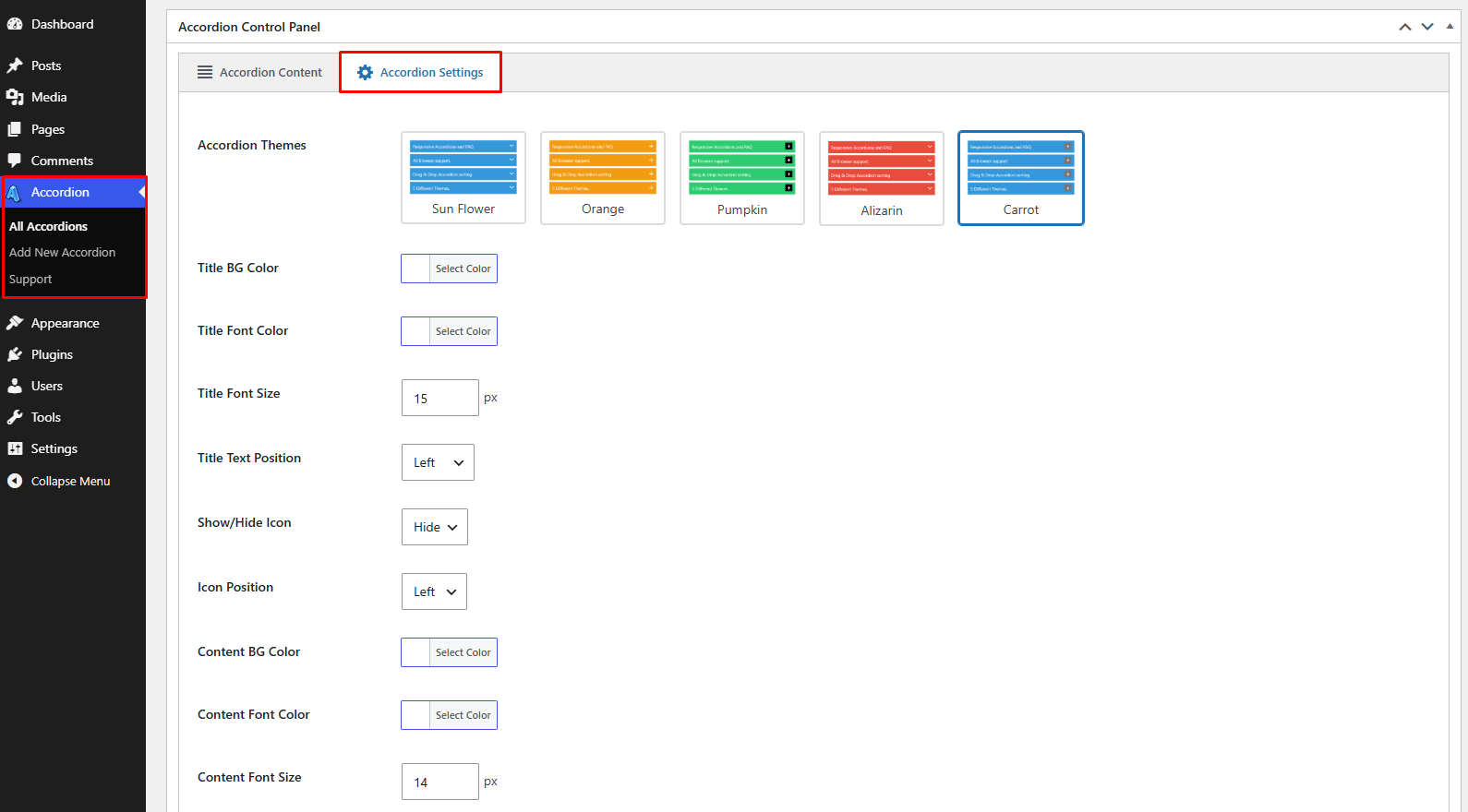Viewport: 1468px width, 812px height.
Task: Focus the Content Font Size input field
Action: pyautogui.click(x=440, y=782)
